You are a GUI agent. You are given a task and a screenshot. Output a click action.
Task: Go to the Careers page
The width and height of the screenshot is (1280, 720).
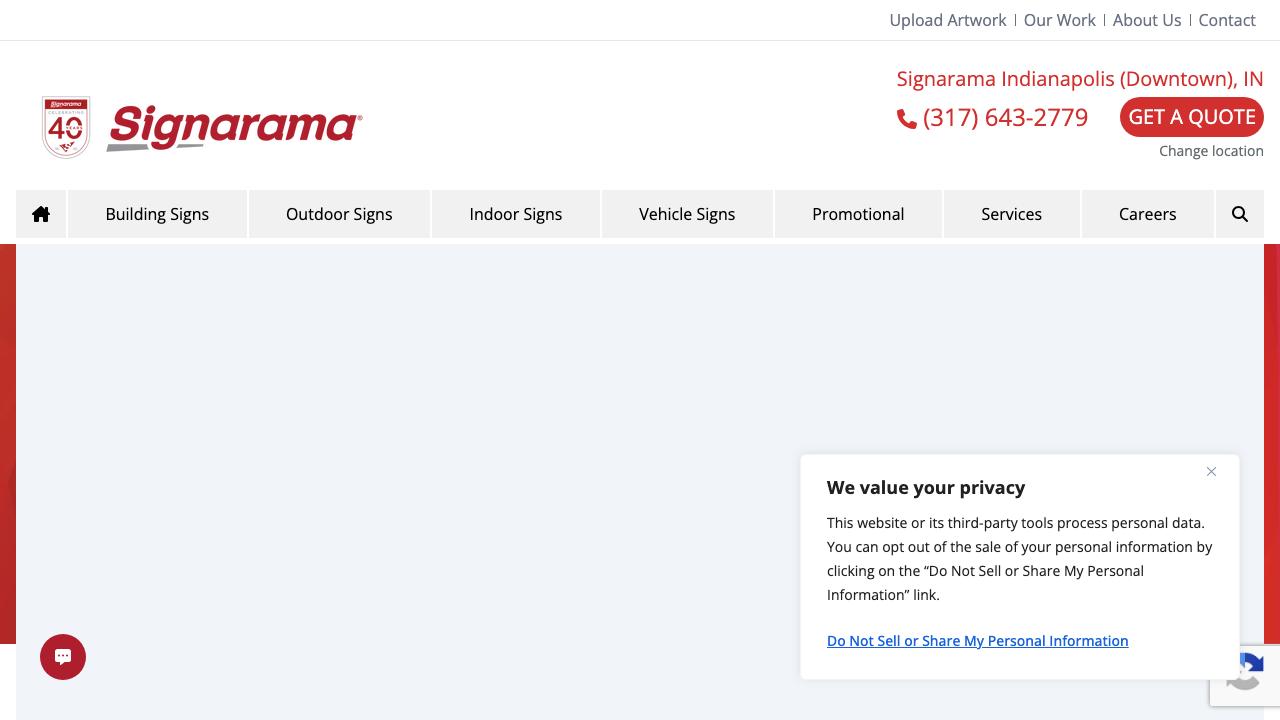pos(1147,214)
